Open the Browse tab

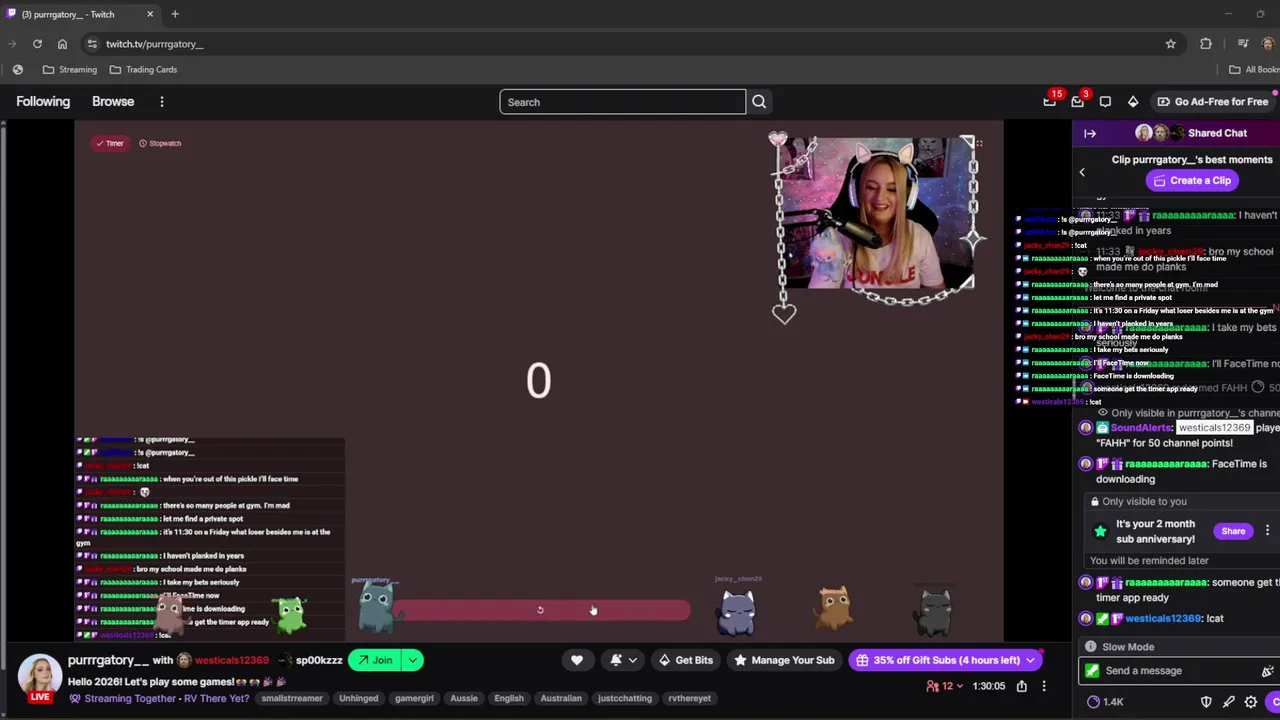click(113, 102)
